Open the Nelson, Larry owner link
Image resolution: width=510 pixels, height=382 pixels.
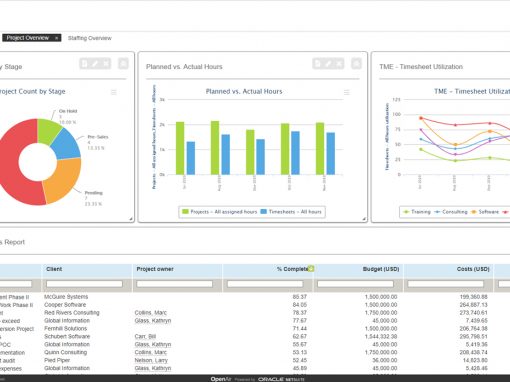point(151,360)
